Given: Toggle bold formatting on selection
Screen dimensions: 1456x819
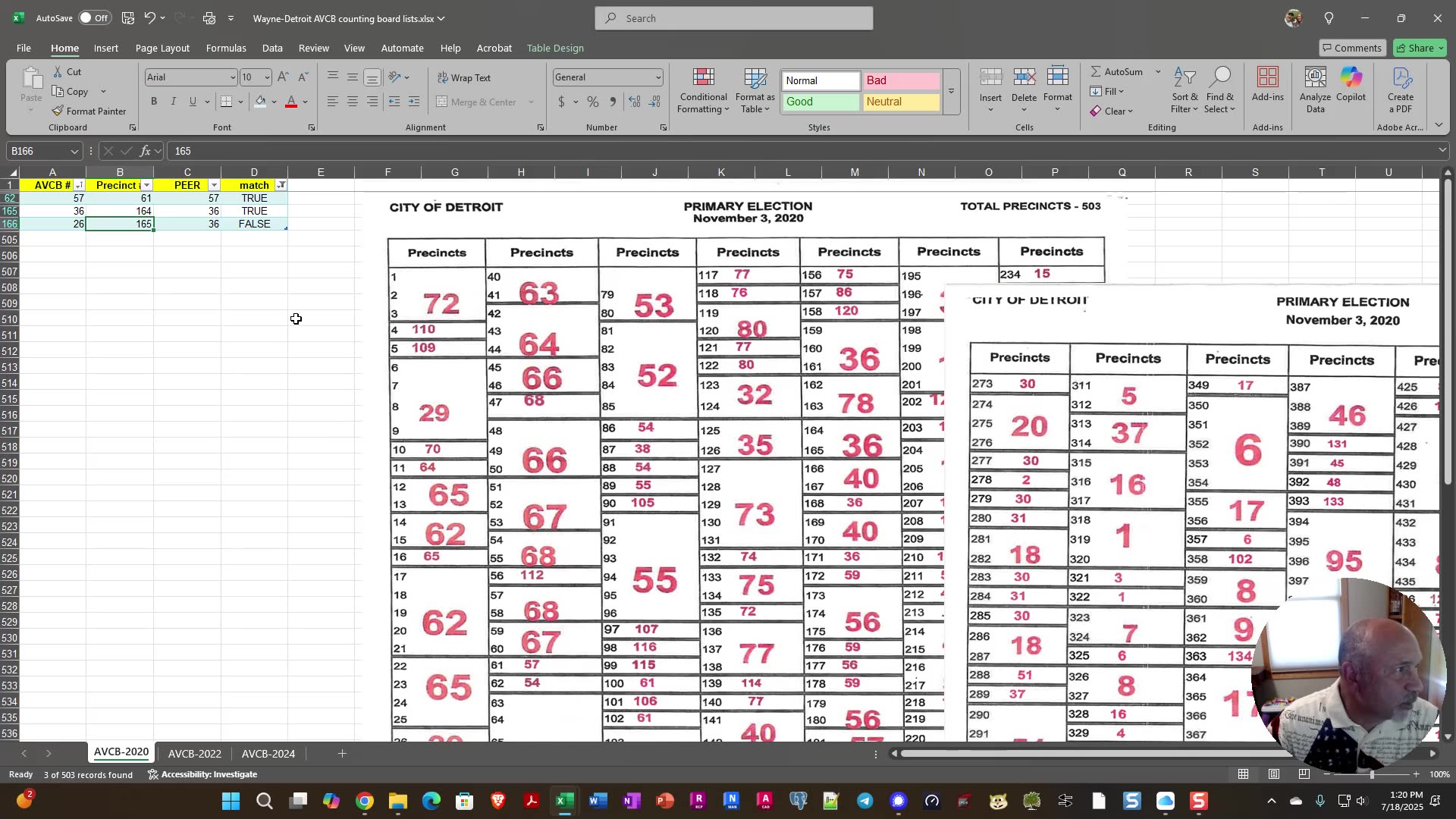Looking at the screenshot, I should [x=154, y=101].
